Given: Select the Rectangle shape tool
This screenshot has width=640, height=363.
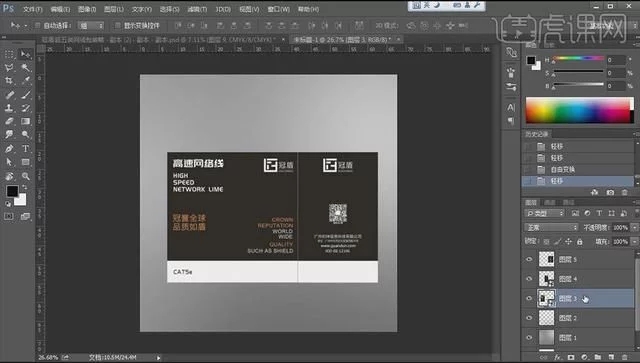Looking at the screenshot, I should pyautogui.click(x=25, y=162).
